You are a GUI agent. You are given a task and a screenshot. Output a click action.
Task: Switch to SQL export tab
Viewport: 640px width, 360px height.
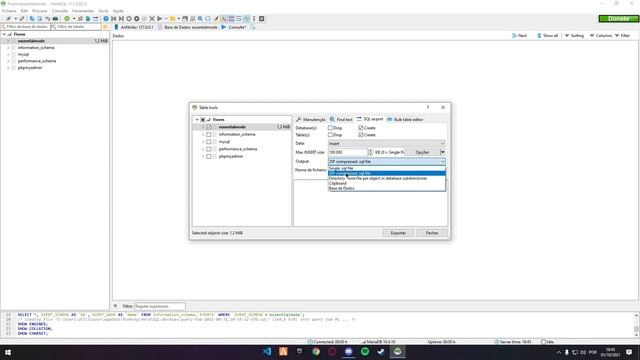(x=370, y=119)
